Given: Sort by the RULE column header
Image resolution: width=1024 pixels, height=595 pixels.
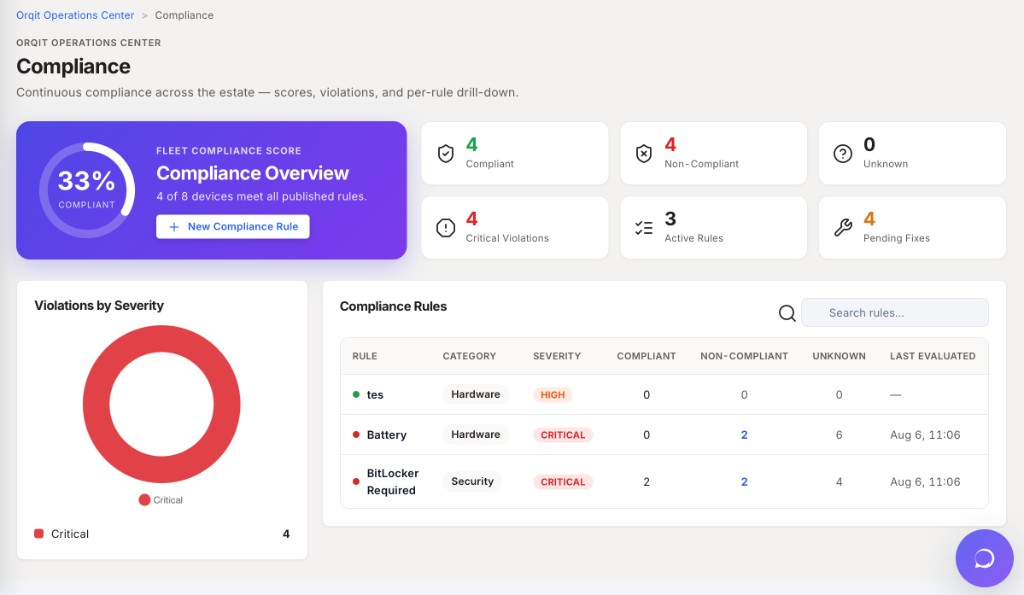Looking at the screenshot, I should [364, 356].
